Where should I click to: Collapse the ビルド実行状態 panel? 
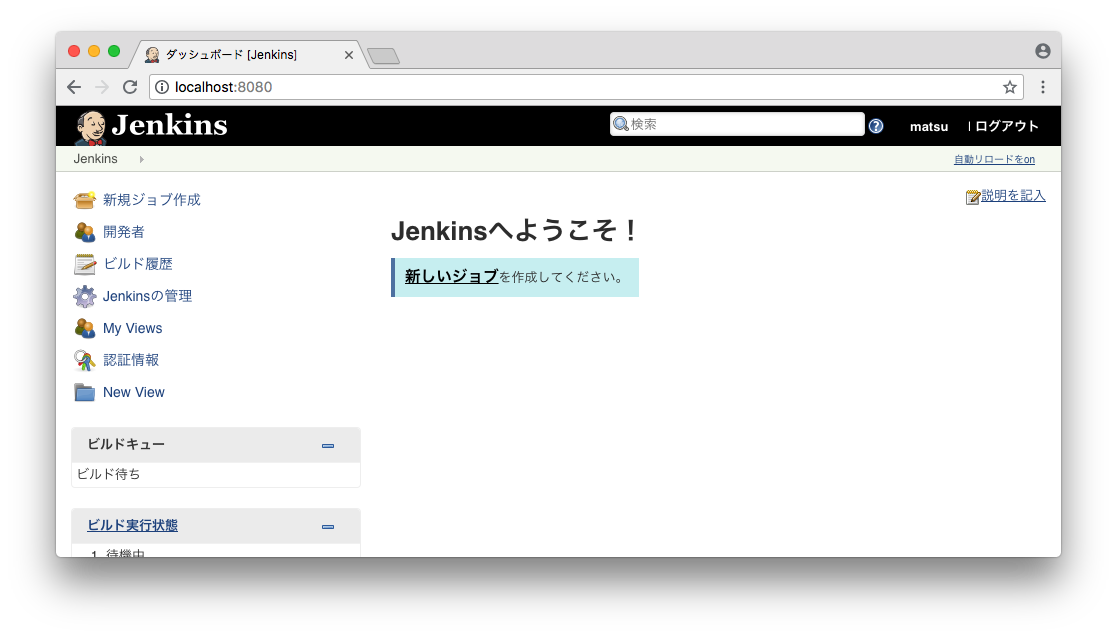click(x=328, y=526)
